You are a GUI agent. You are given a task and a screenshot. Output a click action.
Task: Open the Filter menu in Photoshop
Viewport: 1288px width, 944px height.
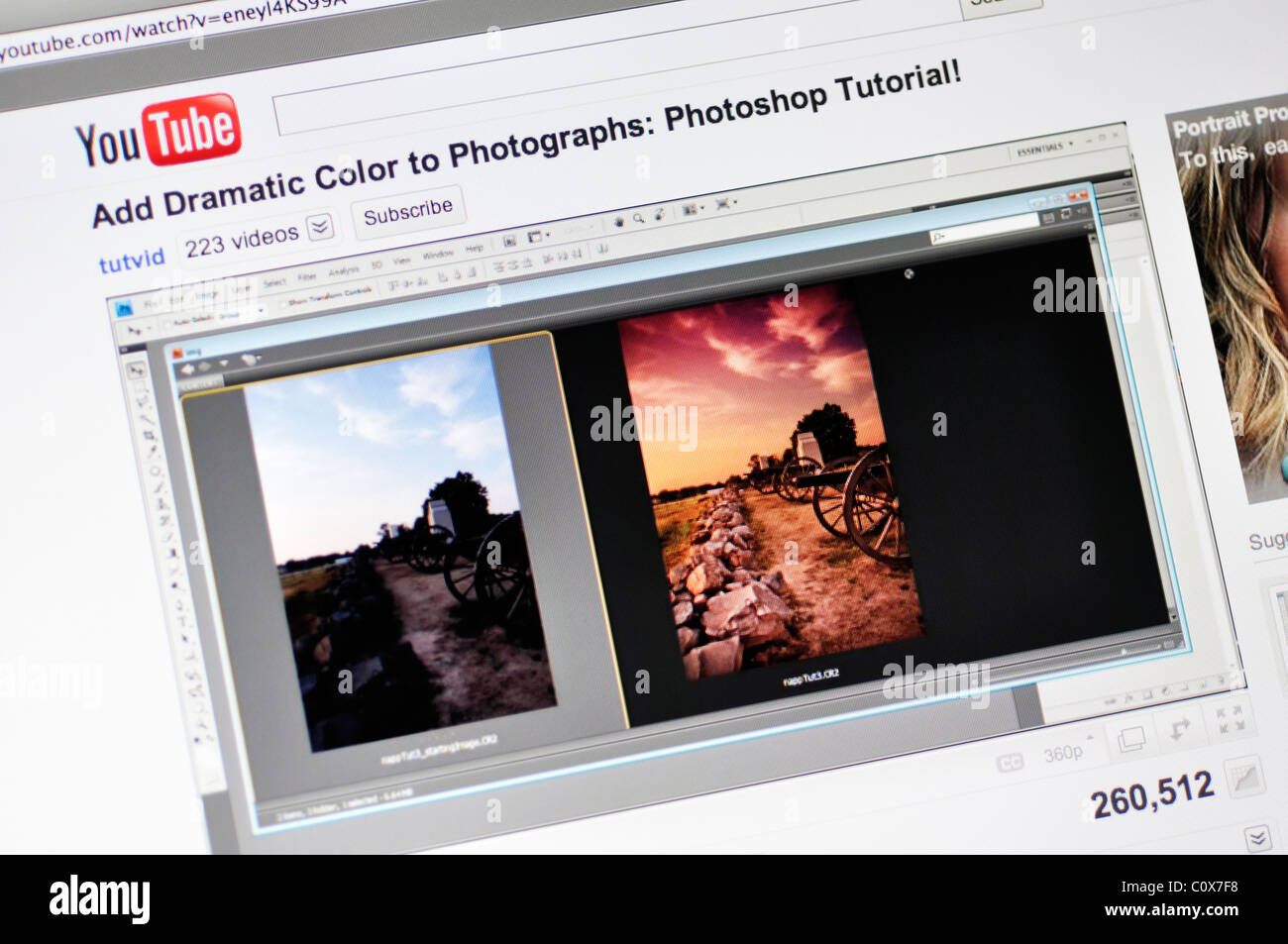[x=307, y=276]
